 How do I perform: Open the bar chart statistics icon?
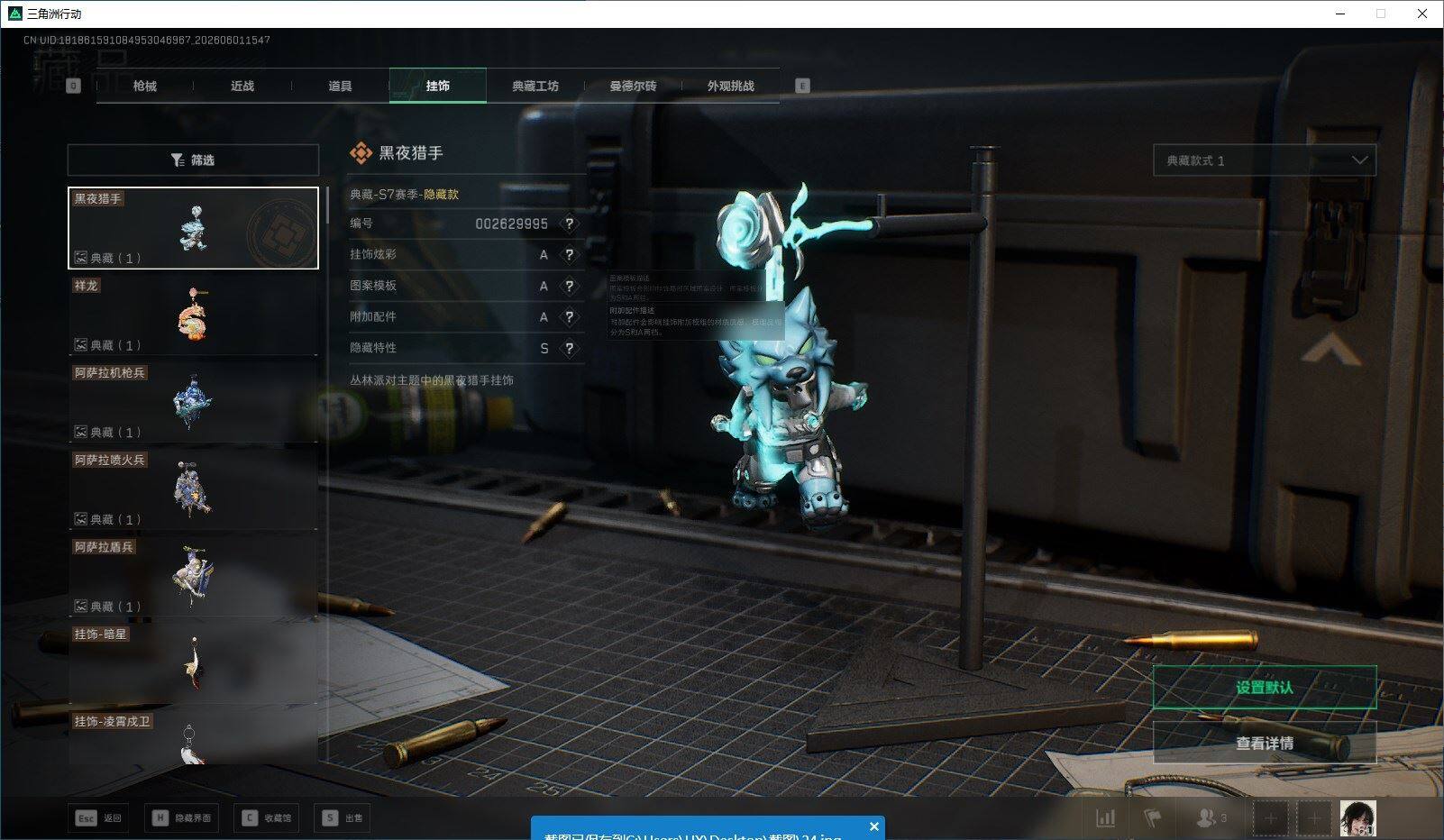coord(1105,818)
